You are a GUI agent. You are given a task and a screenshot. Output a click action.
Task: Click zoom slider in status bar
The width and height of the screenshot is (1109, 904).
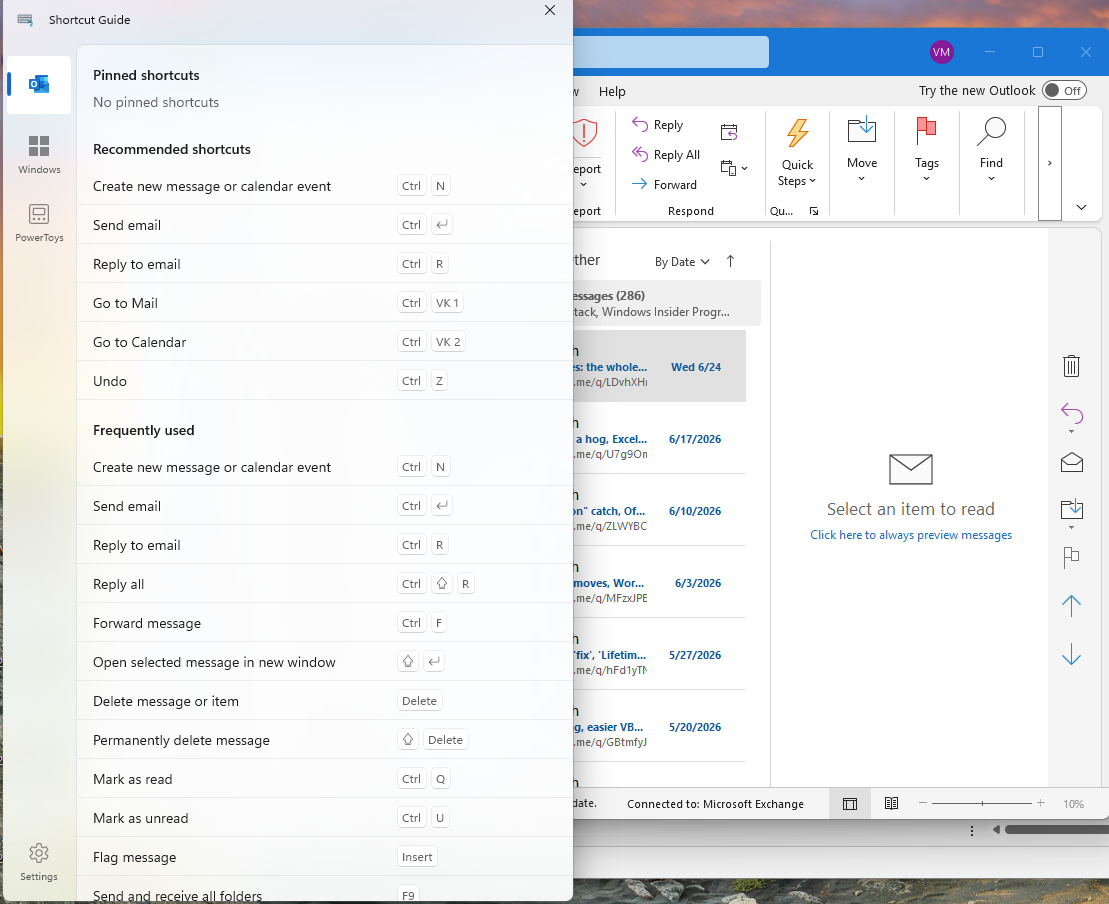point(982,804)
